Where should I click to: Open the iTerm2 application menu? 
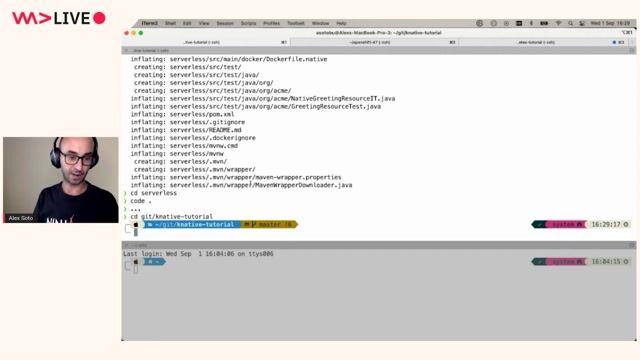149,23
